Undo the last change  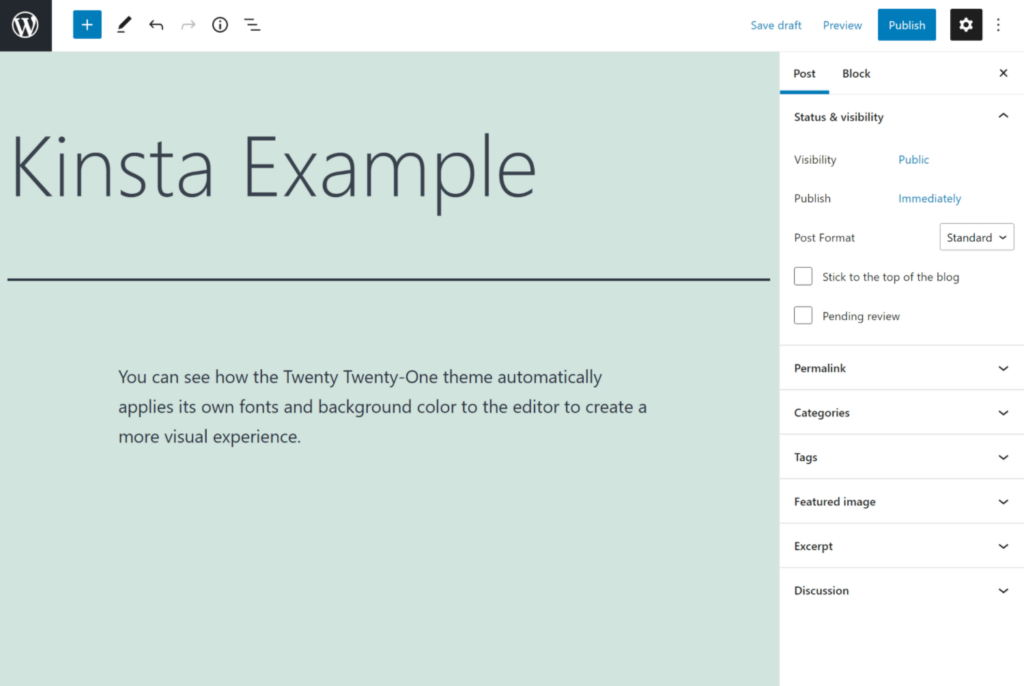tap(156, 24)
